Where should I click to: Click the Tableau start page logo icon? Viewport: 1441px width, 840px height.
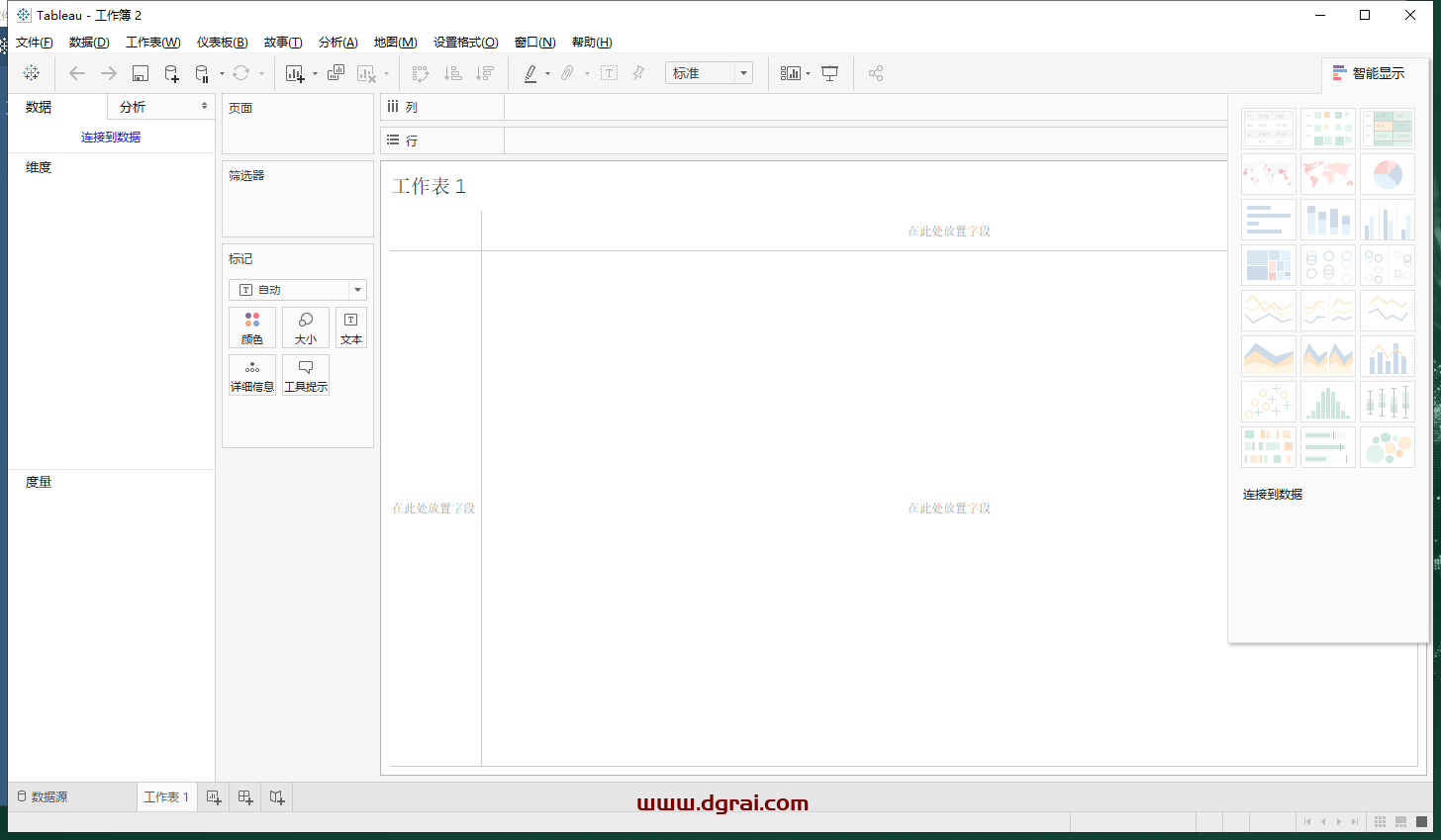tap(32, 73)
